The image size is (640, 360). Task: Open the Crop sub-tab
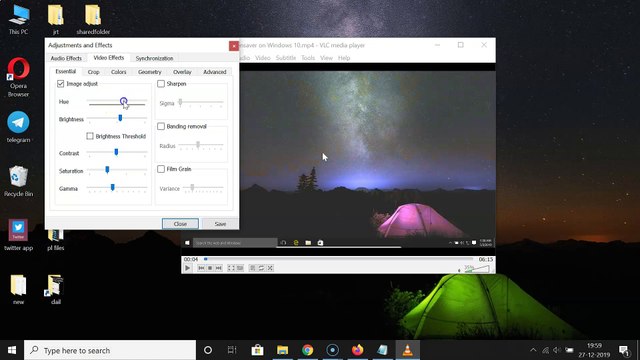[93, 72]
